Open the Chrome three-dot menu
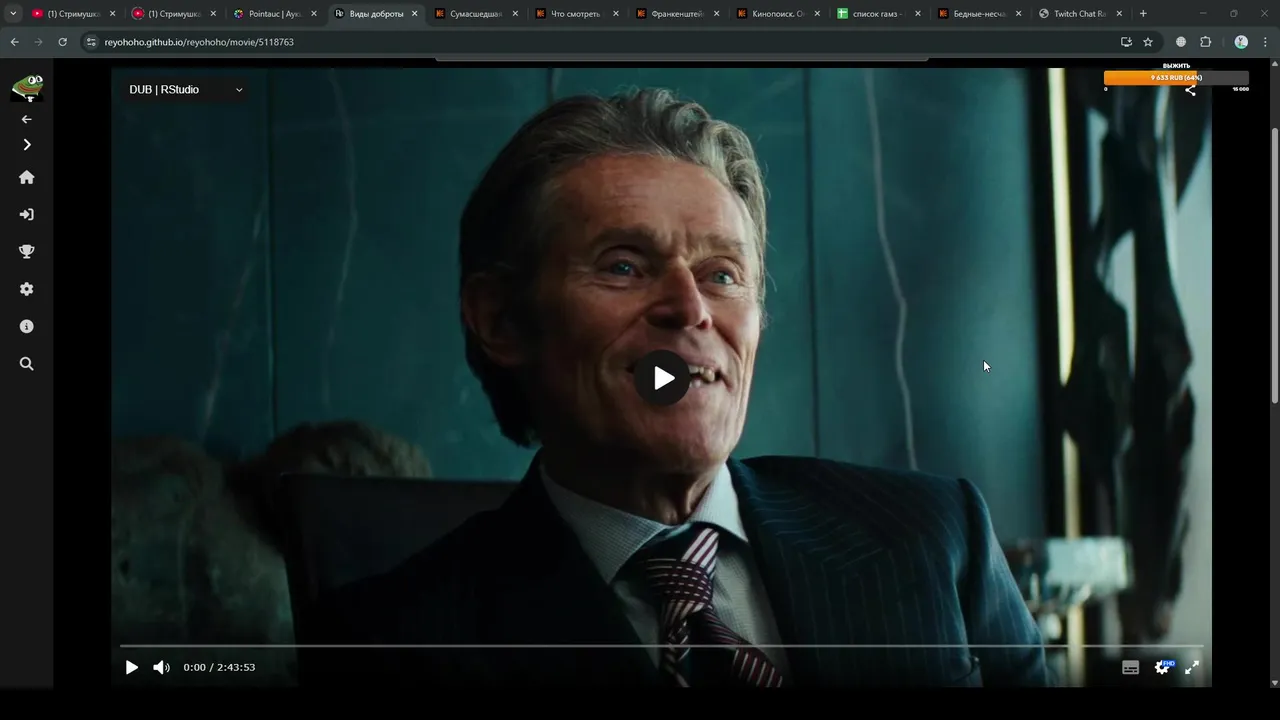The height and width of the screenshot is (720, 1280). click(x=1265, y=42)
